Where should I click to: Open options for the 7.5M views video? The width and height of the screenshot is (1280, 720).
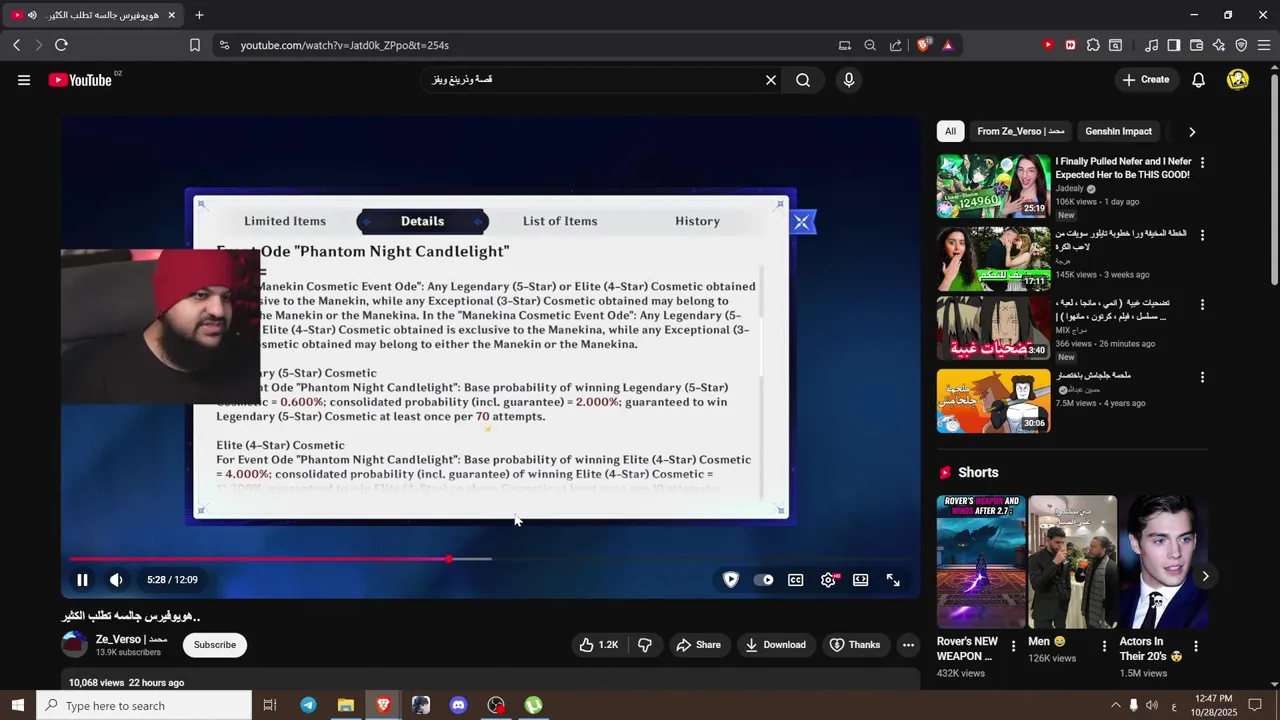(1202, 377)
